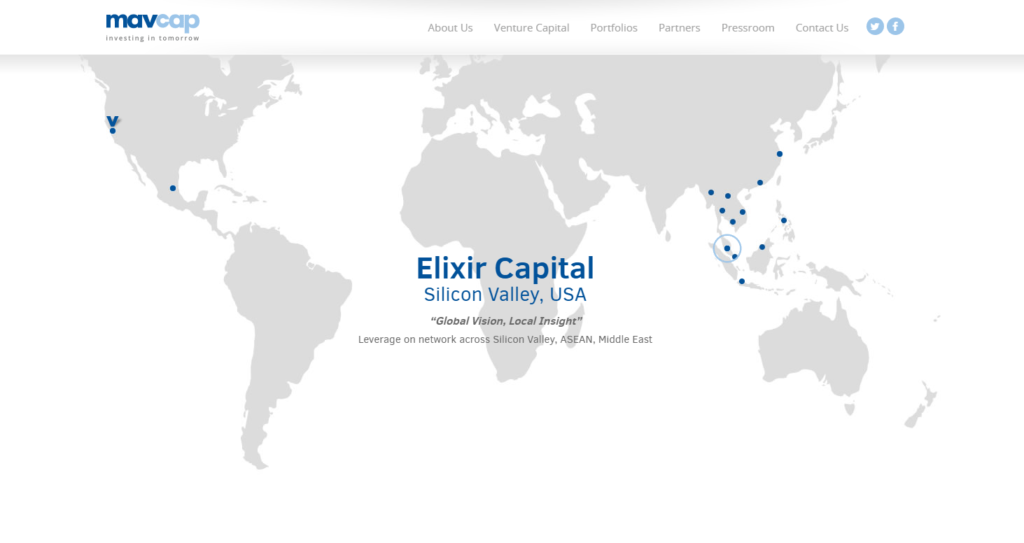The image size is (1024, 543).
Task: Open the About Us menu
Action: (450, 27)
